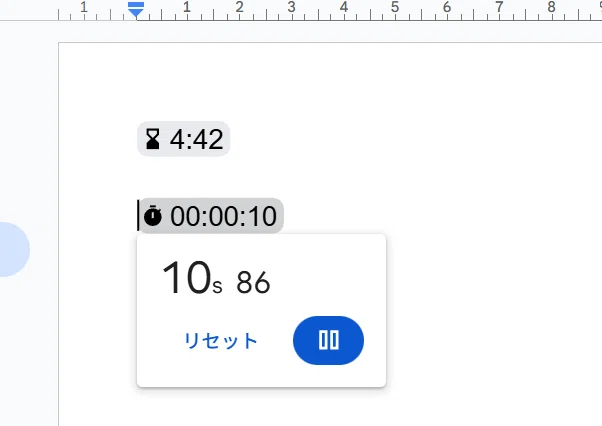Click ruler mark 5
Viewport: 602px width, 426px height.
coord(395,7)
